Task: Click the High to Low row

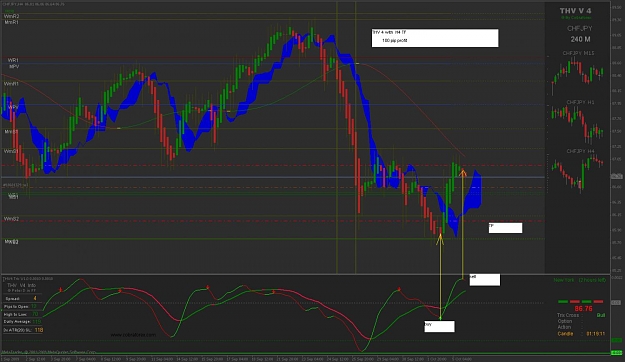Action: [22, 314]
